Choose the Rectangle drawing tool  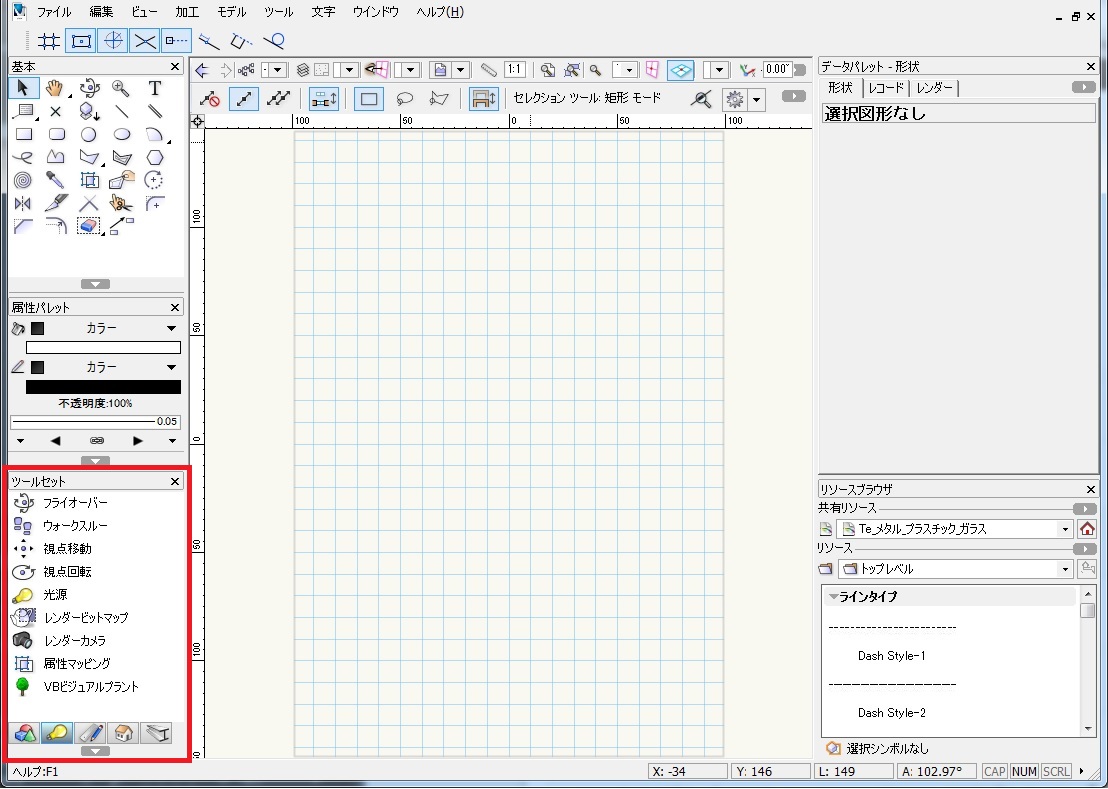pyautogui.click(x=23, y=134)
